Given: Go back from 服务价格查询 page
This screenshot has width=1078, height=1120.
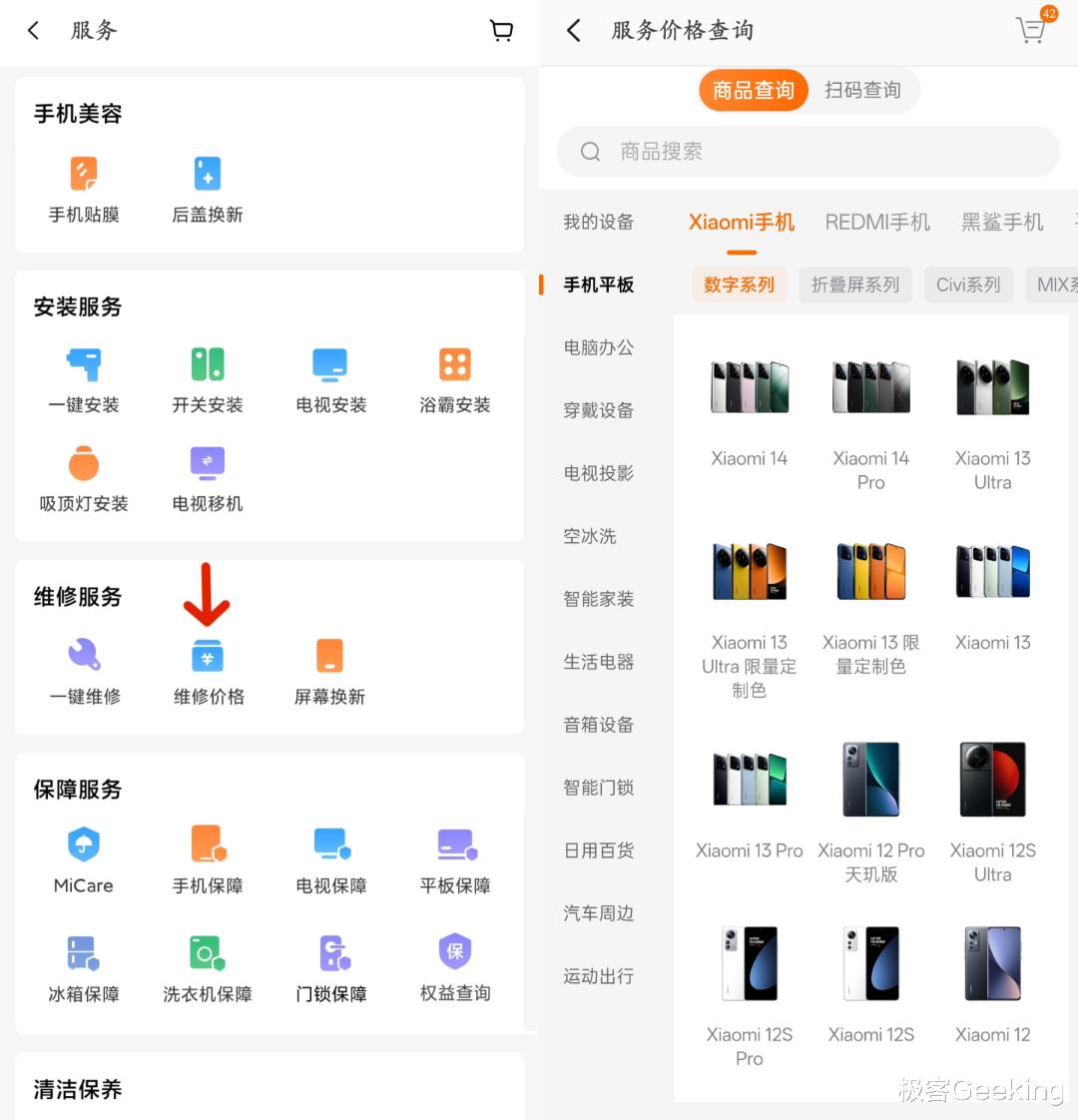Looking at the screenshot, I should click(574, 30).
